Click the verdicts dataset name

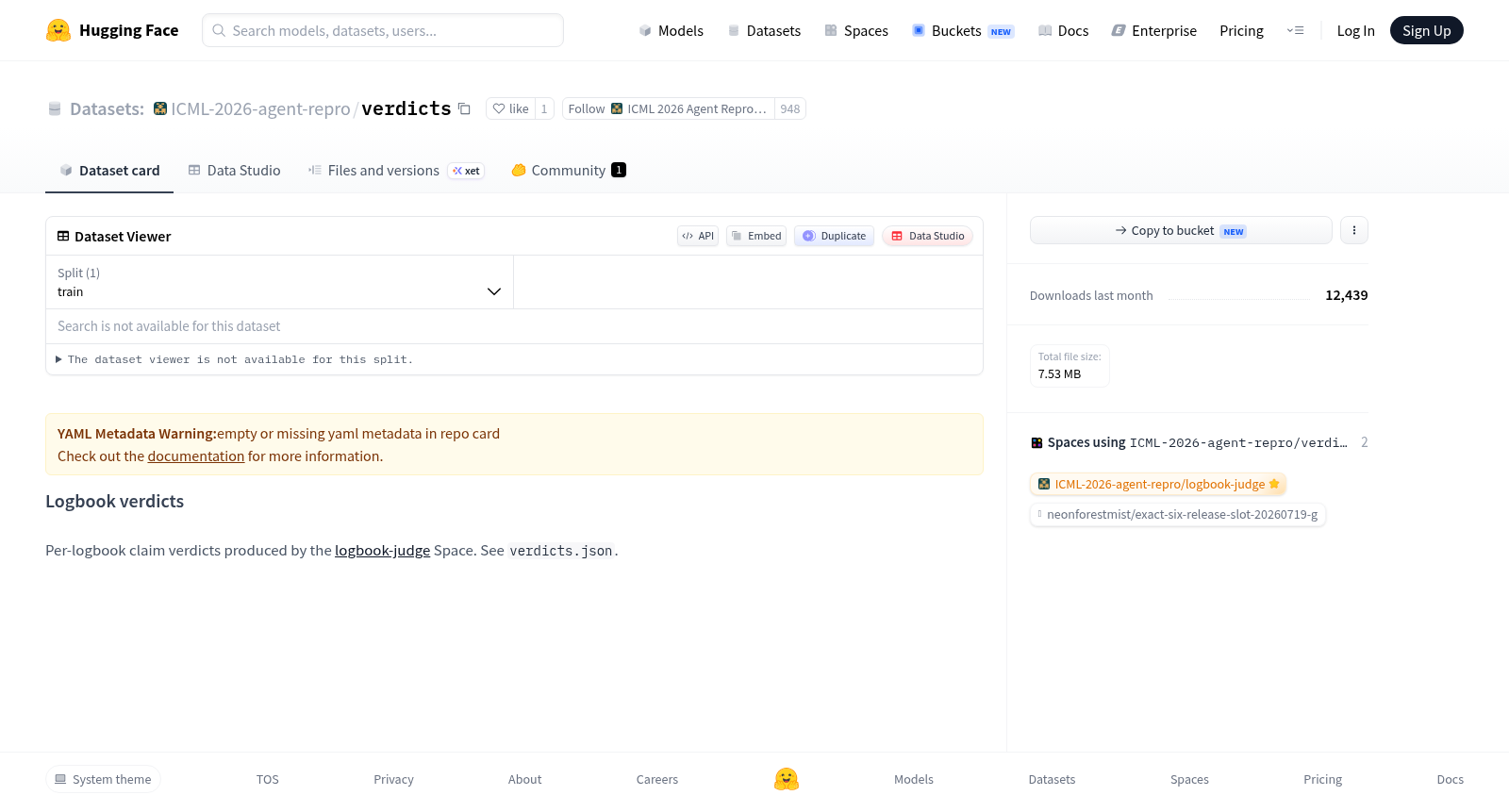tap(406, 108)
